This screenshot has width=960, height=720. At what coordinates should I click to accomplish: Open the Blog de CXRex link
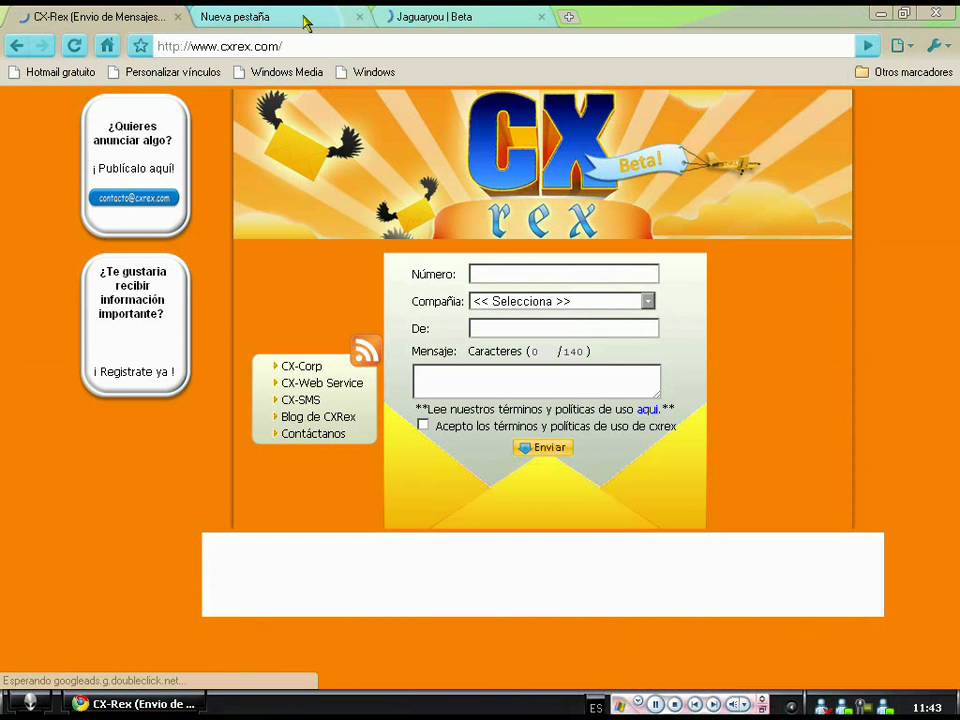pos(318,417)
